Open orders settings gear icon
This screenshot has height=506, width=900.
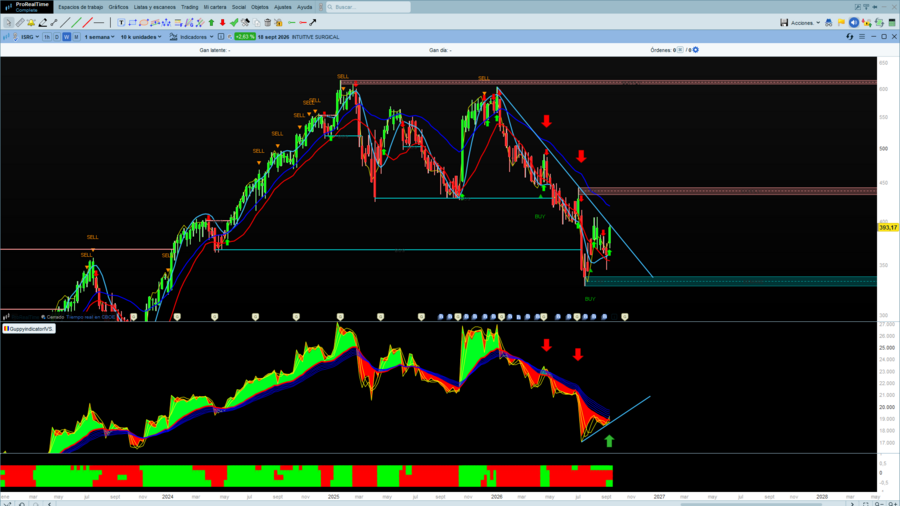696,50
